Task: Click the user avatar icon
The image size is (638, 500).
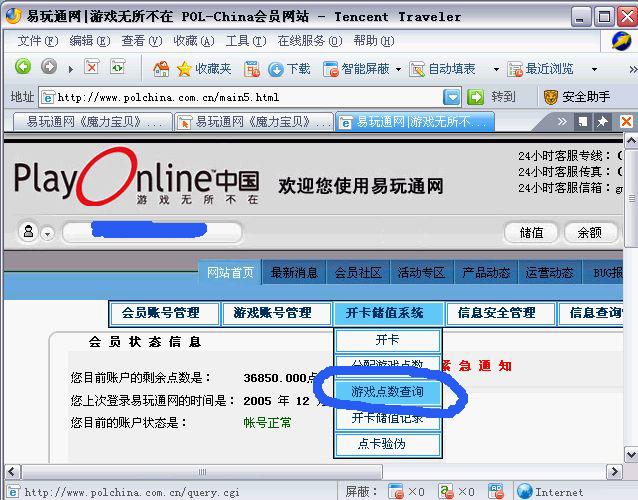Action: tap(28, 232)
